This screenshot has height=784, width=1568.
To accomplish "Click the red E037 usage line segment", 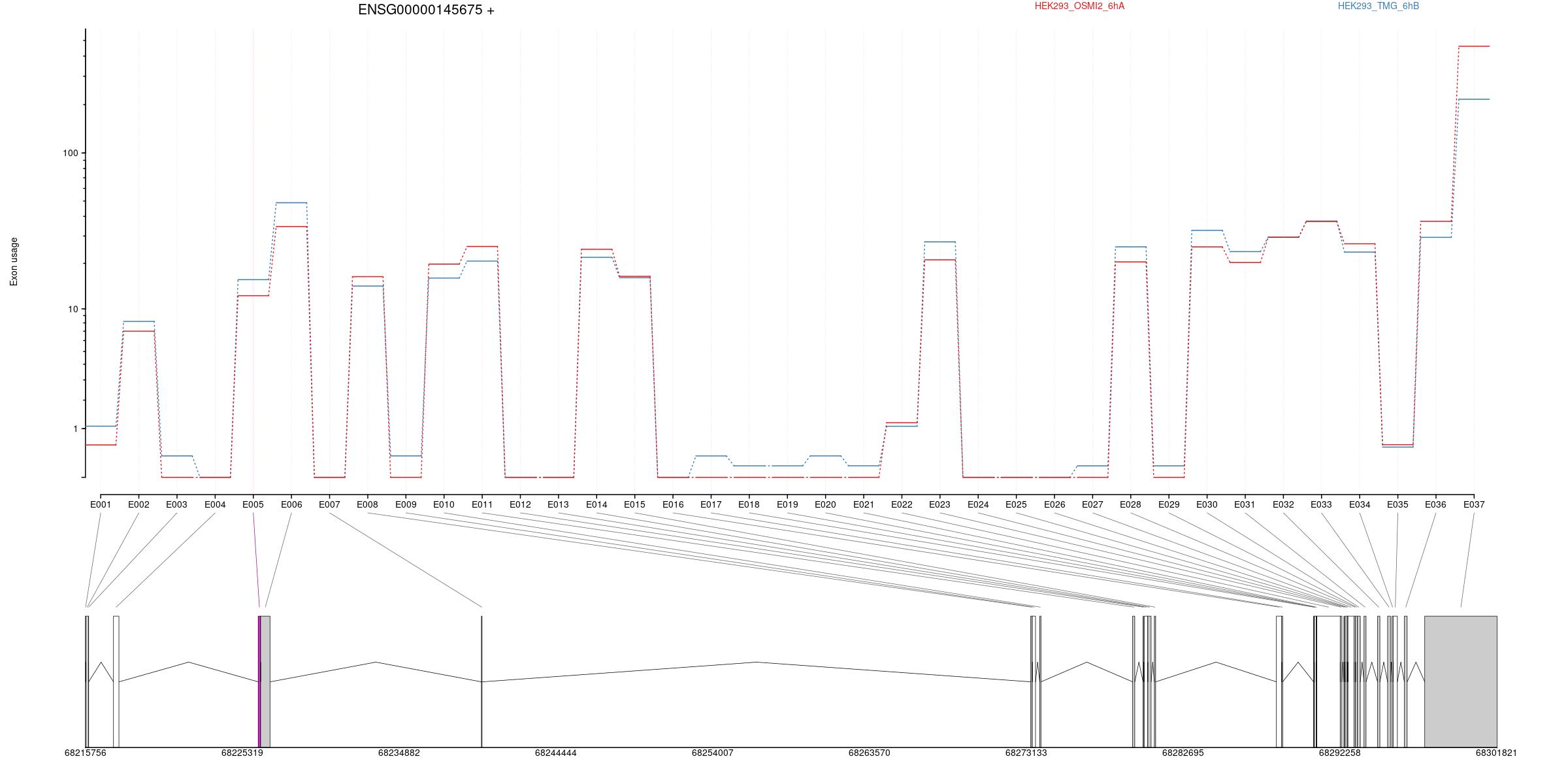I will (1474, 46).
